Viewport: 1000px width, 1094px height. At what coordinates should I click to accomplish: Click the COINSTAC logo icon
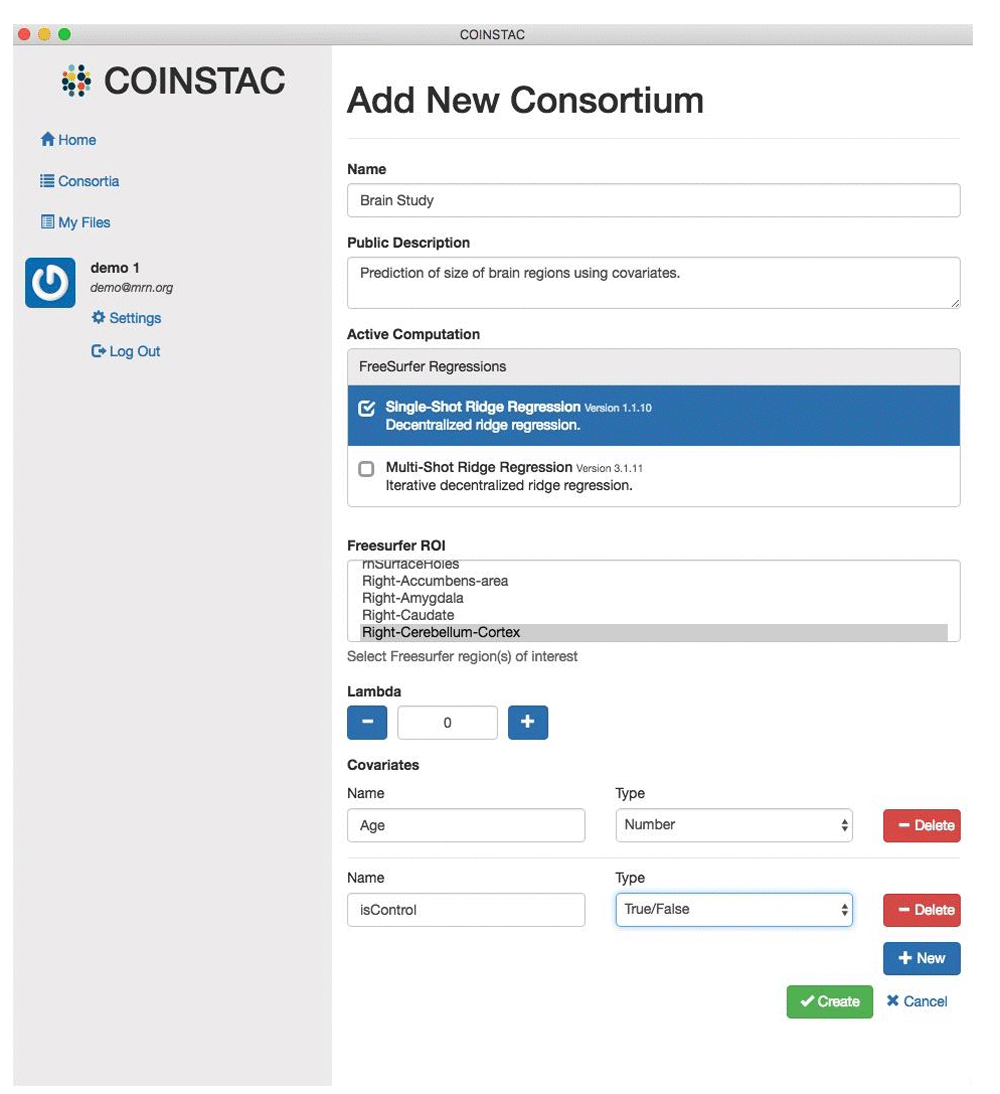(x=76, y=80)
